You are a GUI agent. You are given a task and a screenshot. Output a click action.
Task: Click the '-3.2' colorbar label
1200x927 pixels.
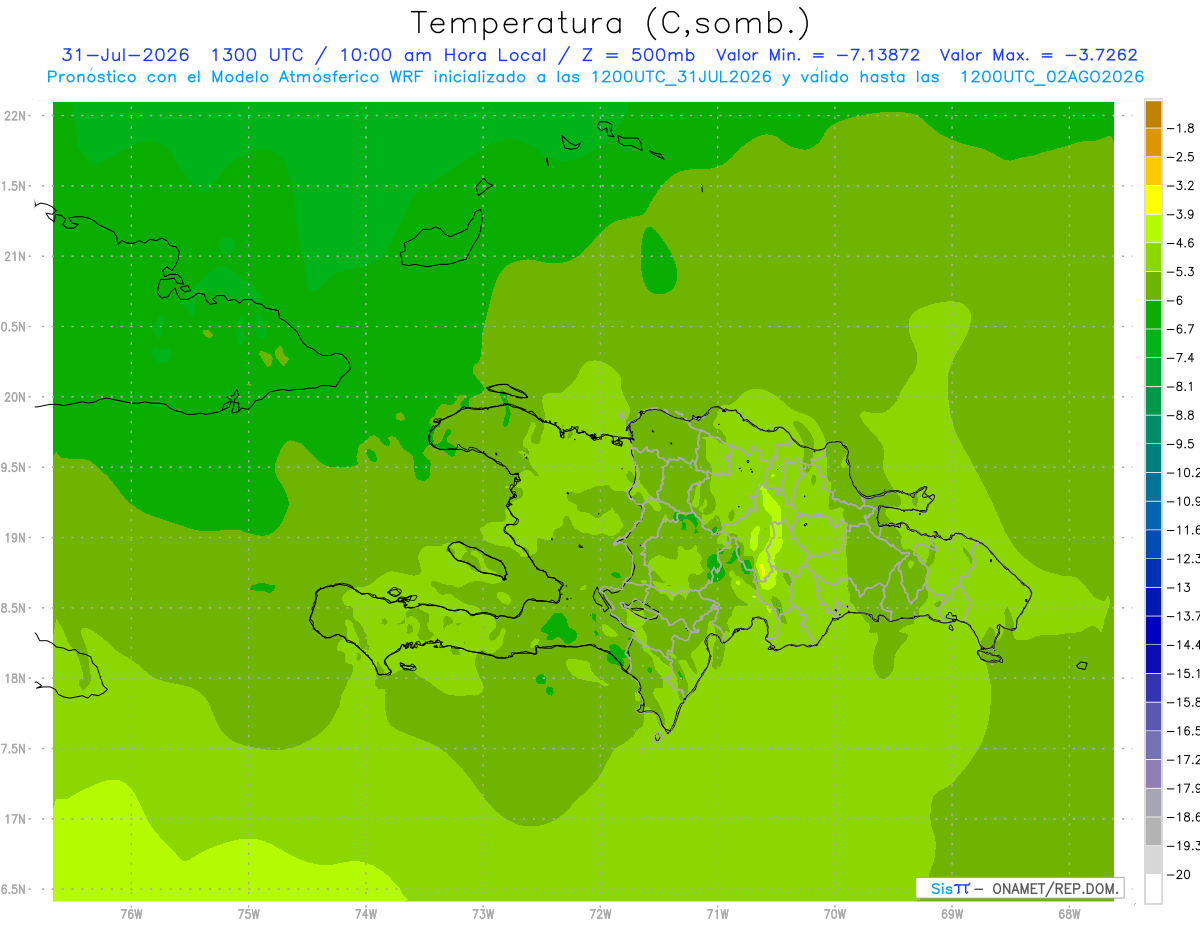[1181, 186]
